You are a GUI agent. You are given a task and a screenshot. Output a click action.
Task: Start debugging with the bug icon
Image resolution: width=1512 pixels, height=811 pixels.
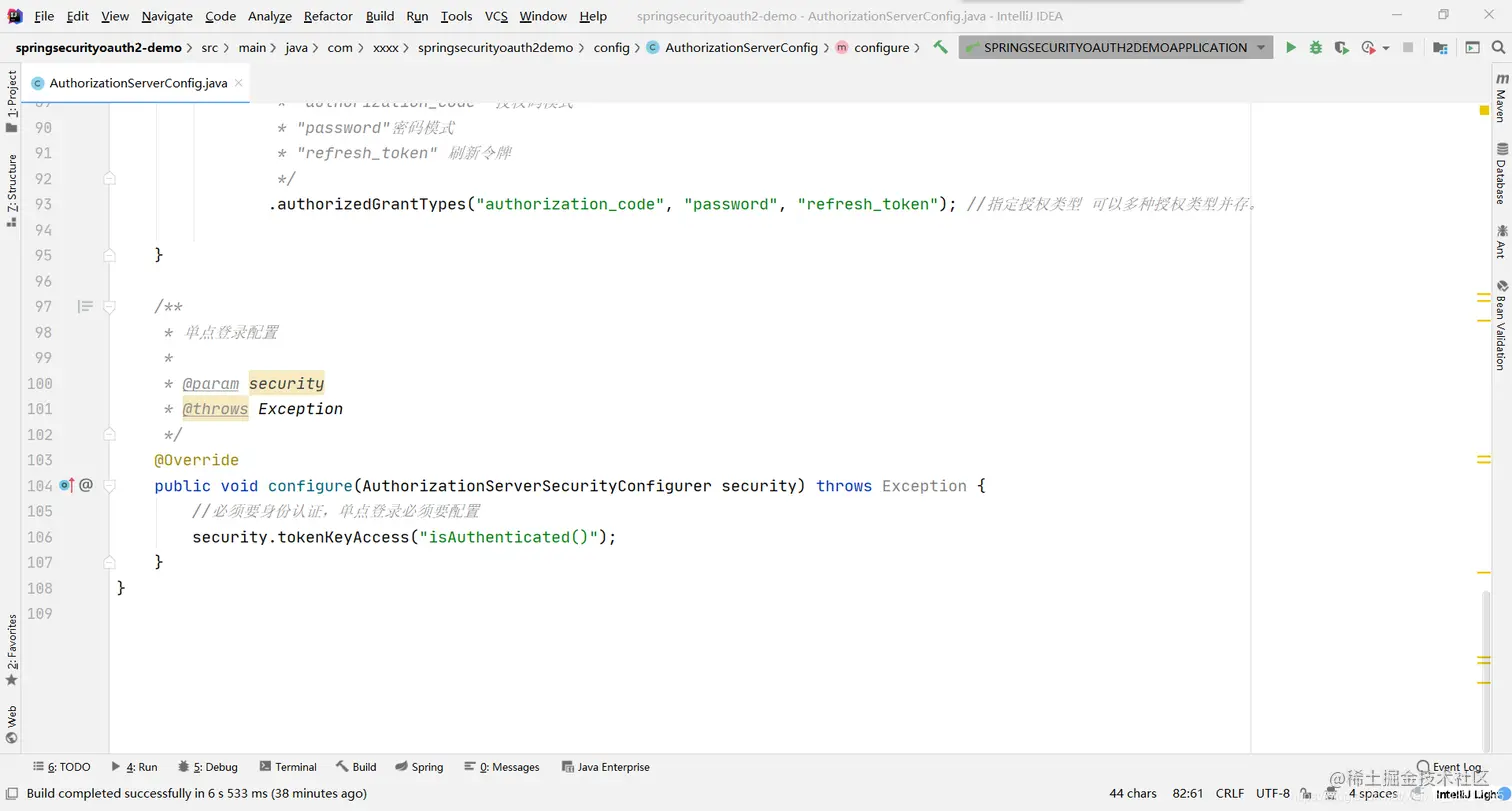point(1315,47)
